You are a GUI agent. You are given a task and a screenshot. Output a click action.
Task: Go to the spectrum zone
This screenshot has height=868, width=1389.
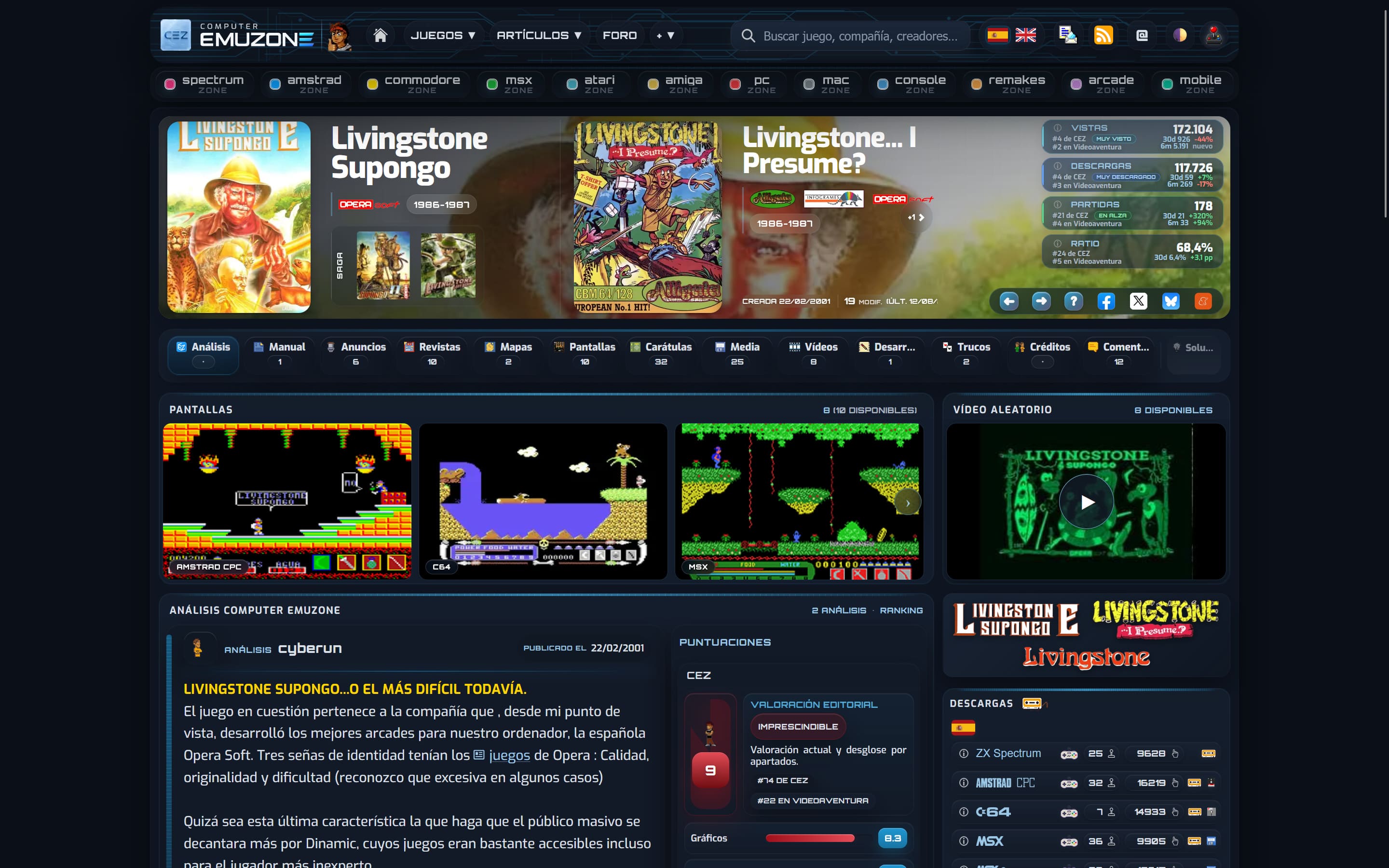[205, 84]
